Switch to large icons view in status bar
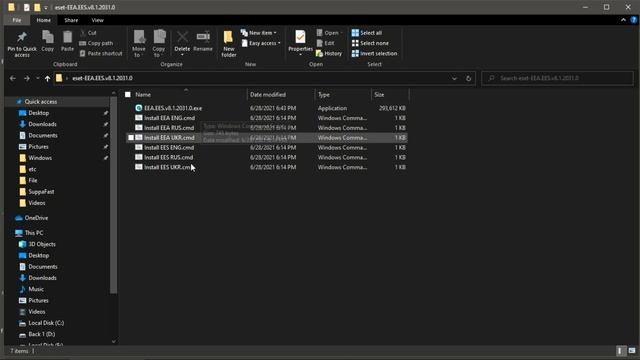This screenshot has width=640, height=360. tap(632, 351)
